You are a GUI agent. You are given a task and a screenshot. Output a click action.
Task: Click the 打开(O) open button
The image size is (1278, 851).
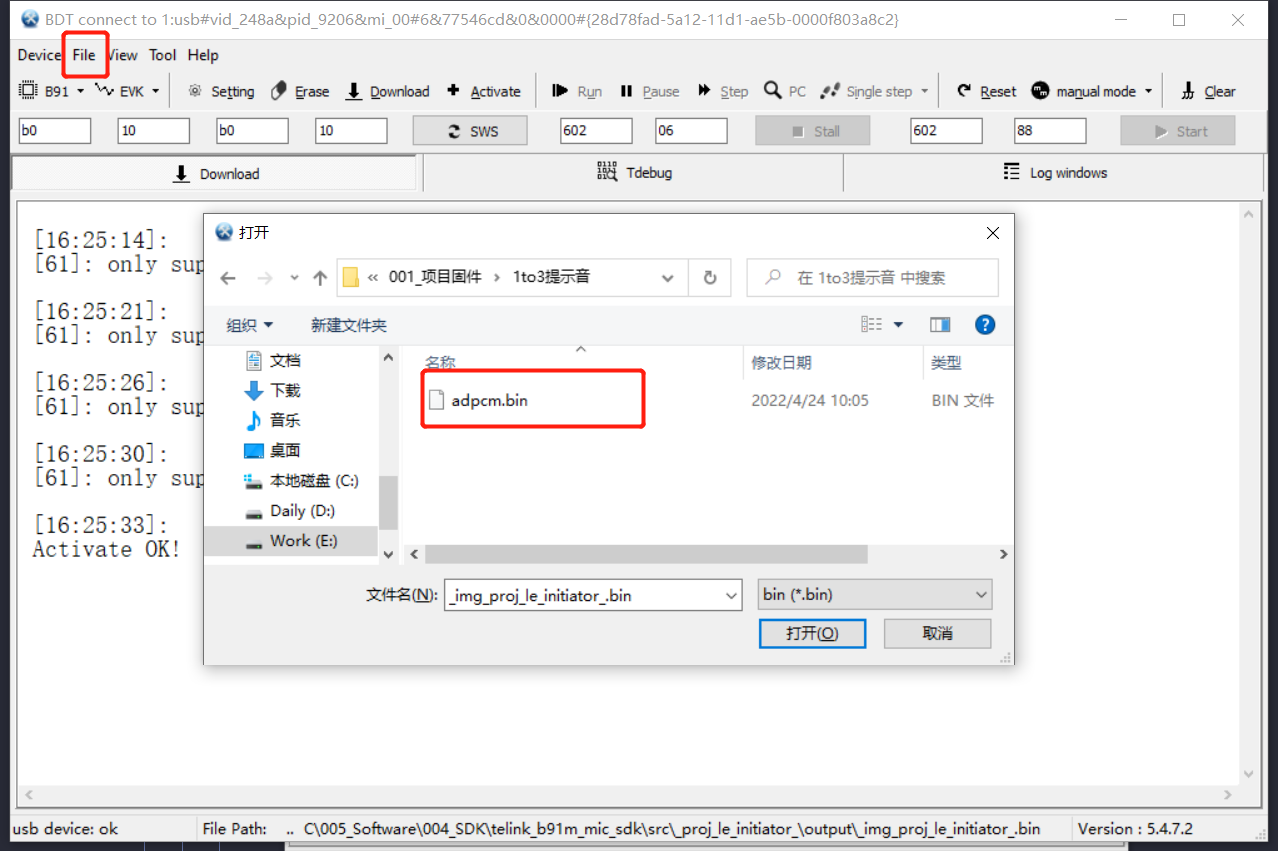click(x=812, y=633)
